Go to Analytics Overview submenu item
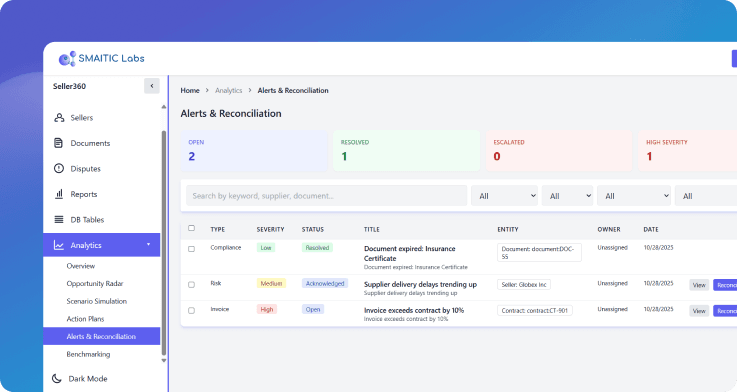Image resolution: width=737 pixels, height=392 pixels. coord(81,266)
